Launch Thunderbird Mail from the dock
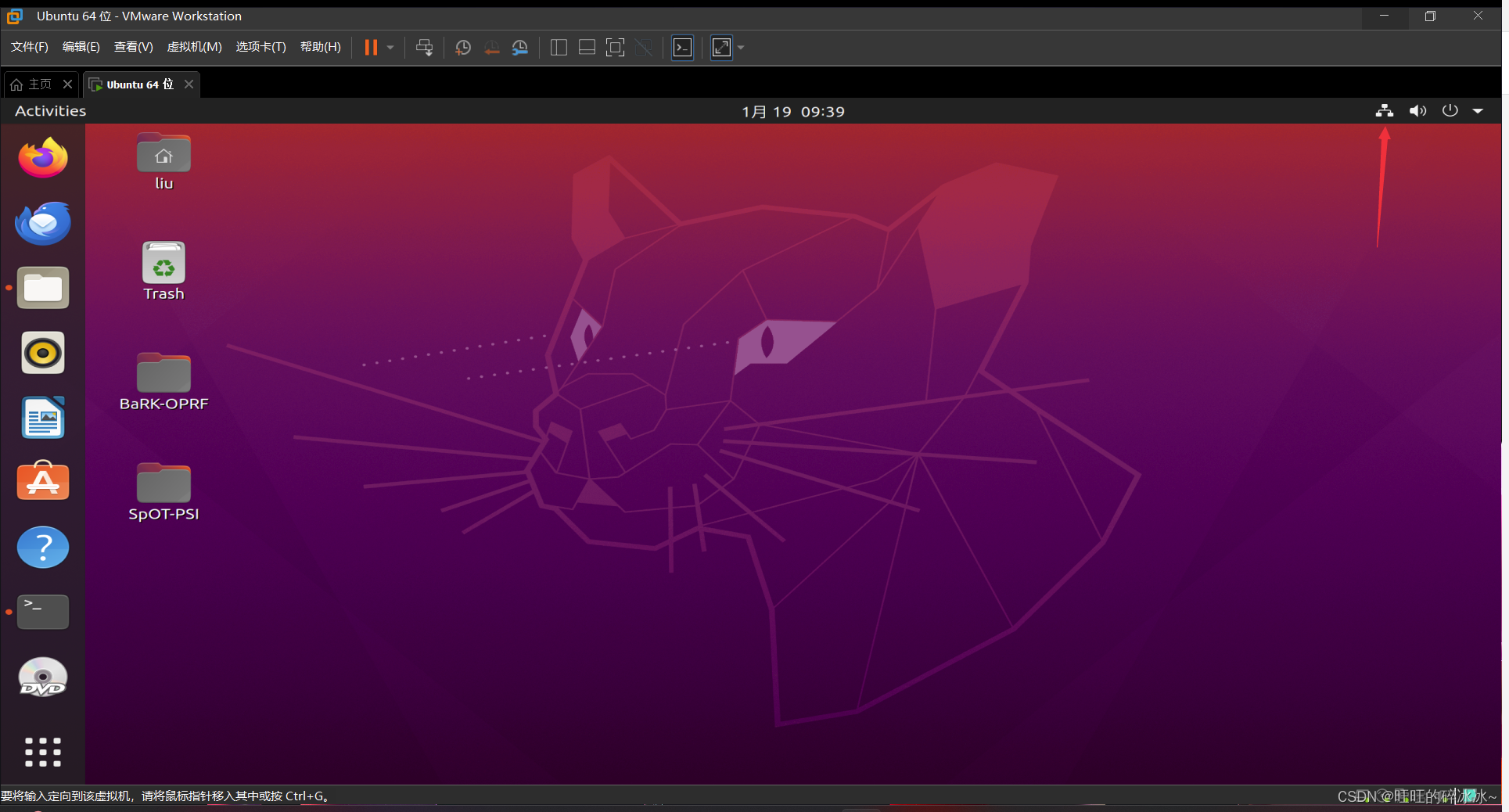The image size is (1509, 812). click(x=43, y=223)
